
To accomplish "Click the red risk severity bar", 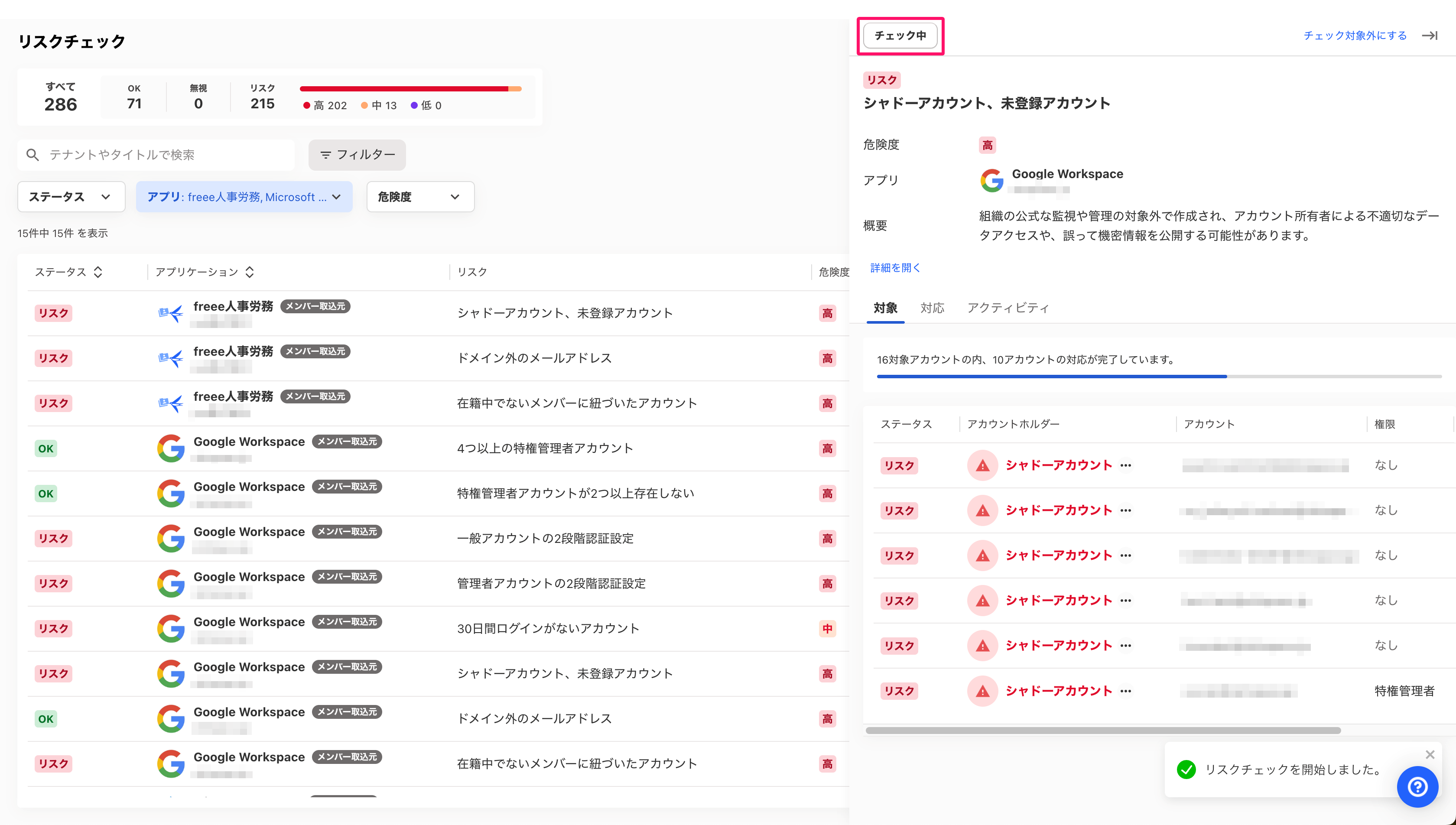I will pyautogui.click(x=404, y=88).
